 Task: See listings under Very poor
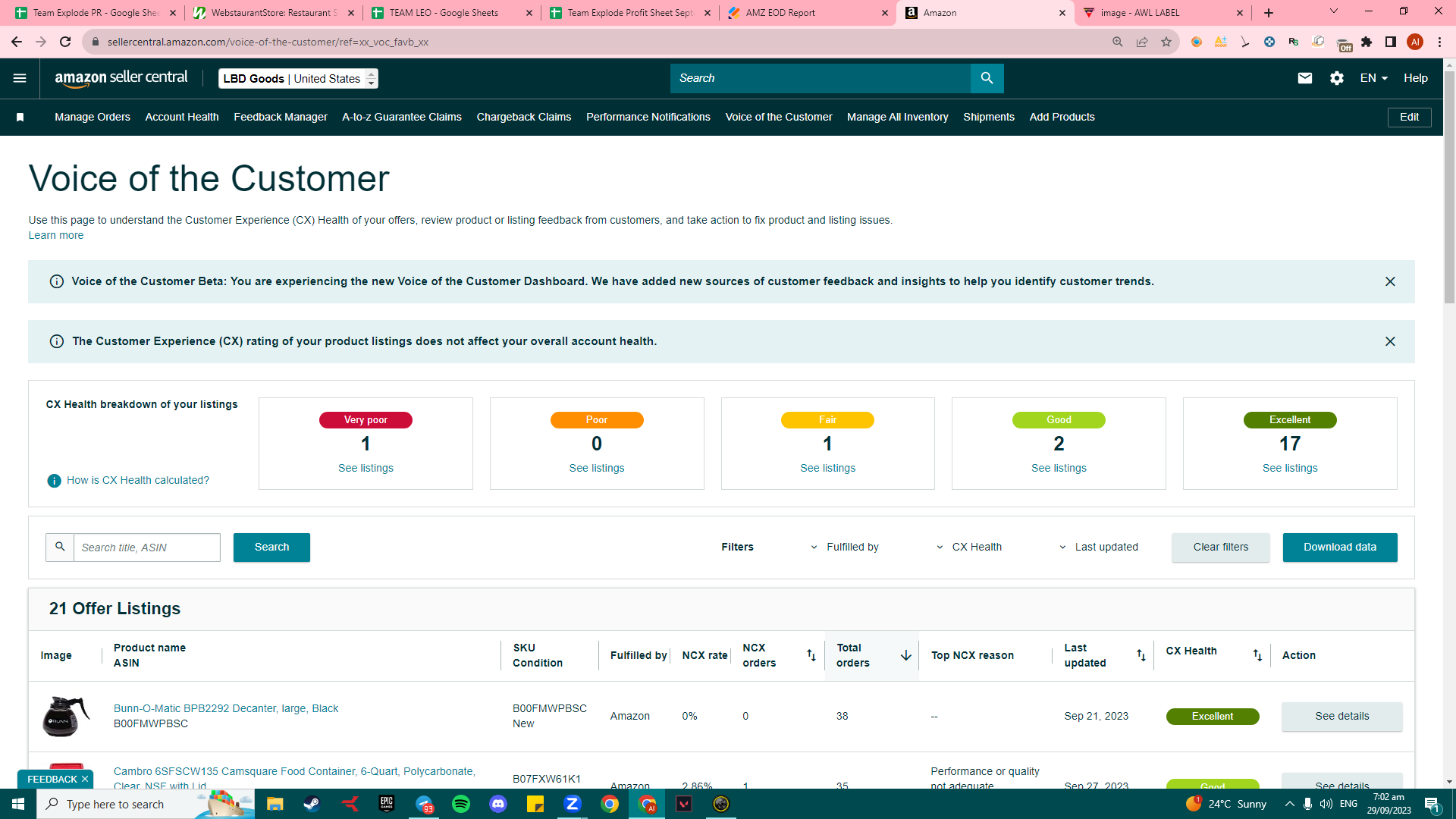pyautogui.click(x=366, y=469)
